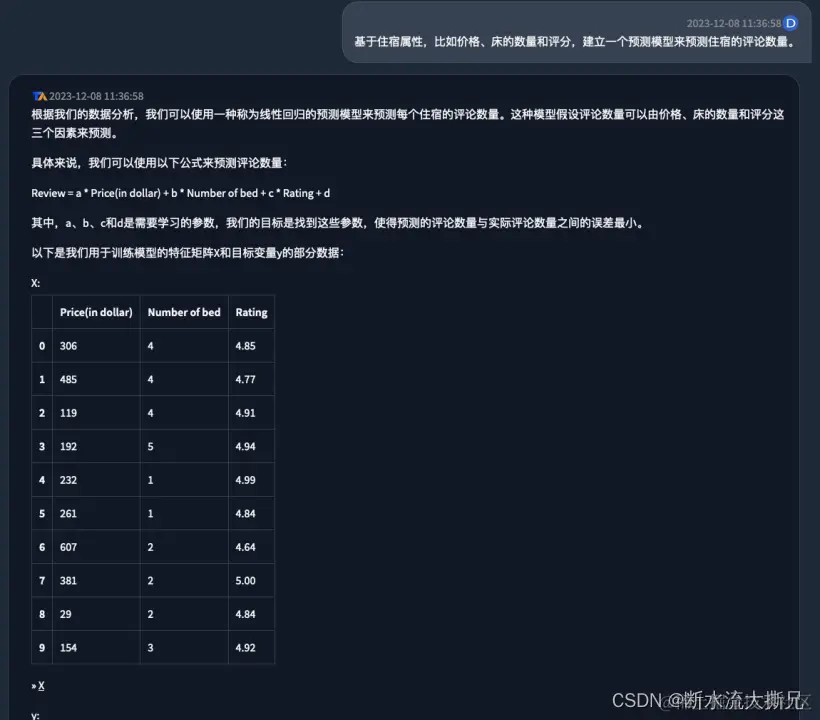Click the Price(in dollar) column header

96,312
